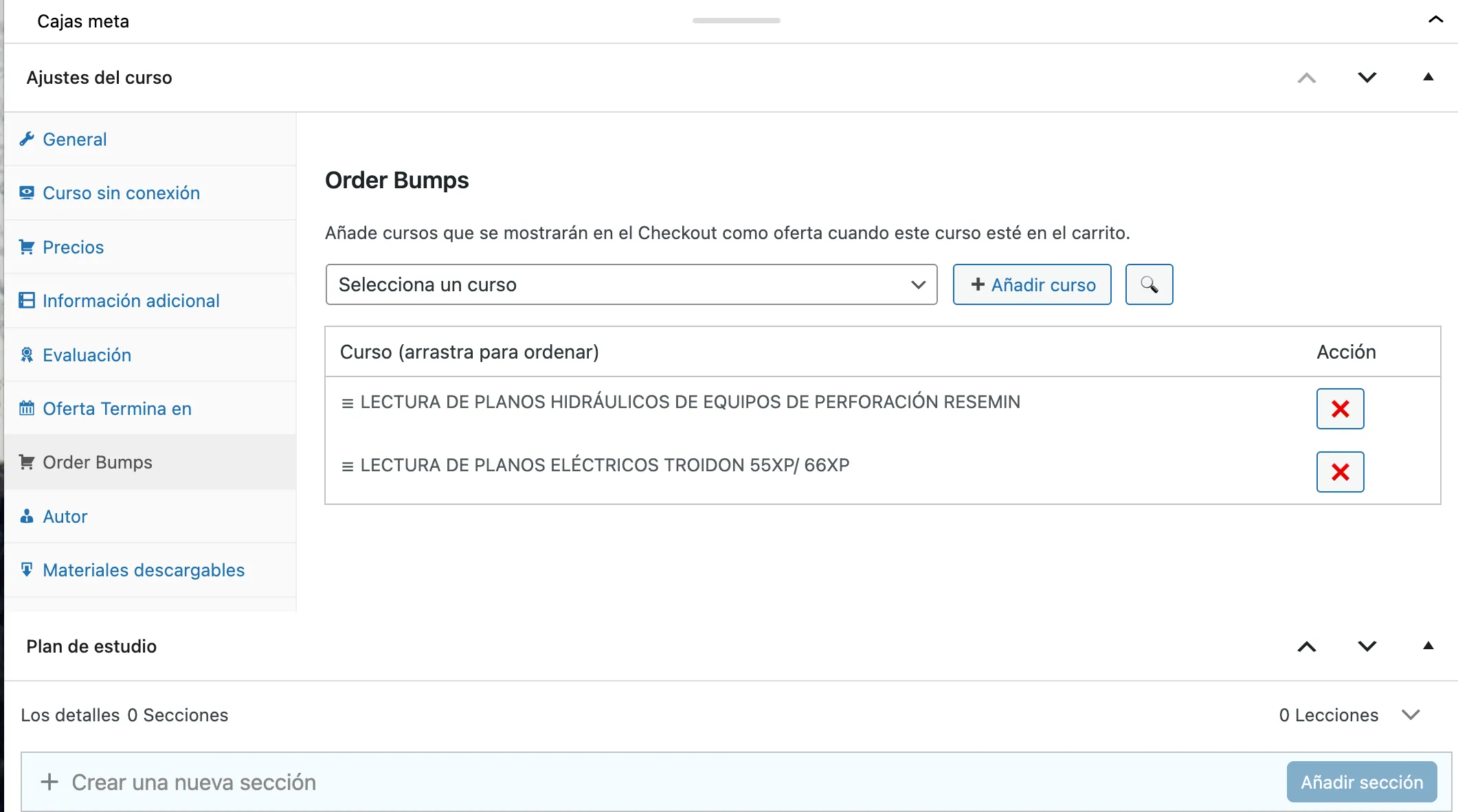This screenshot has width=1458, height=812.
Task: Move the Ajustes del curso panel down
Action: [1367, 78]
